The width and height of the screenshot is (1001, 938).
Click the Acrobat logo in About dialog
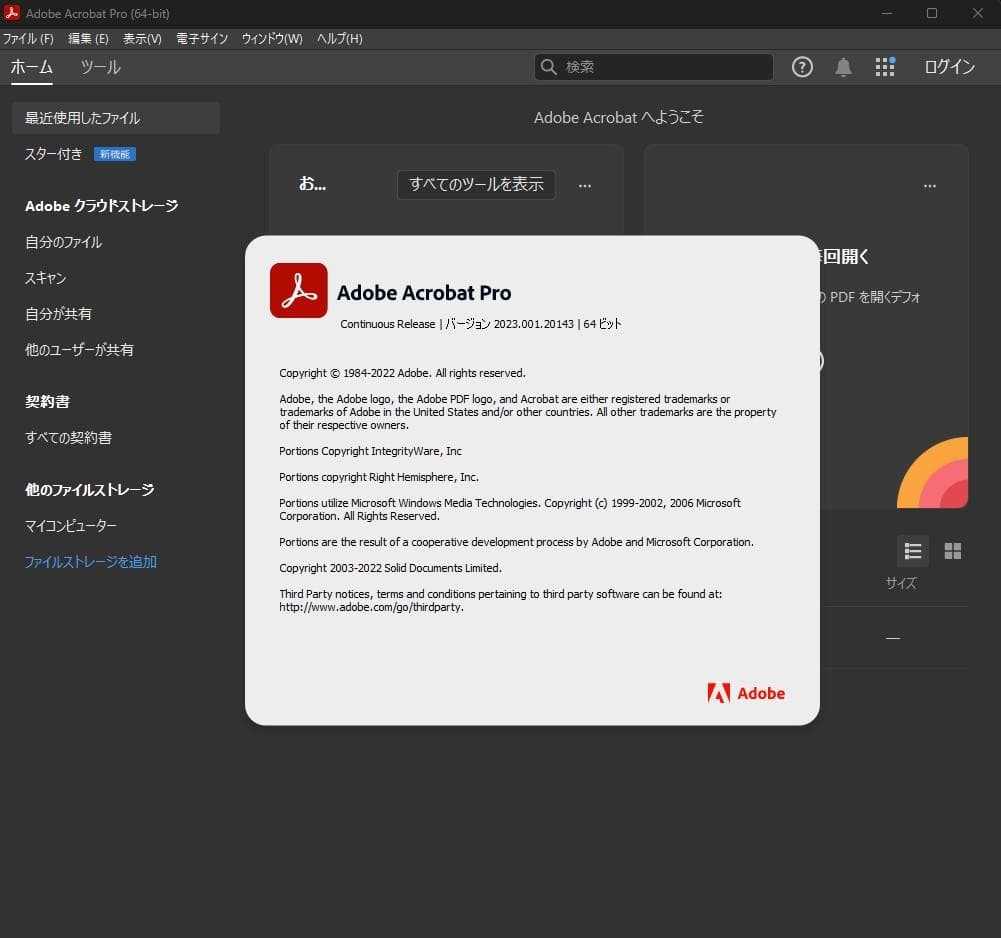pyautogui.click(x=298, y=291)
